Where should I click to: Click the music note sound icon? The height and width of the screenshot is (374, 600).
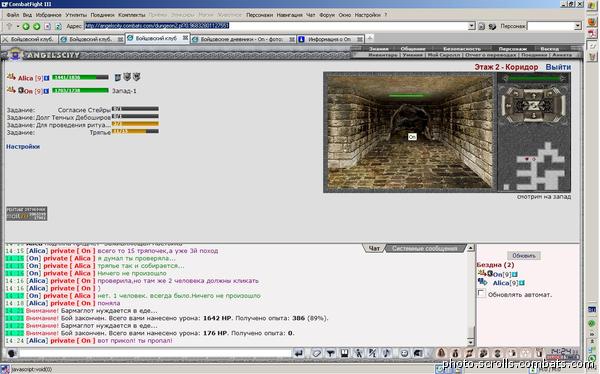click(x=386, y=353)
